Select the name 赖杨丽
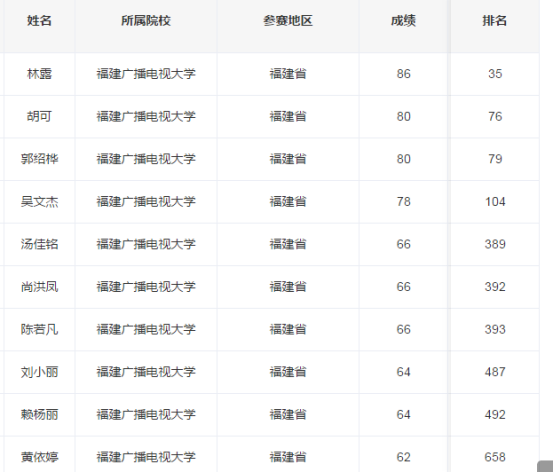Viewport: 554px width, 473px height. [x=39, y=415]
